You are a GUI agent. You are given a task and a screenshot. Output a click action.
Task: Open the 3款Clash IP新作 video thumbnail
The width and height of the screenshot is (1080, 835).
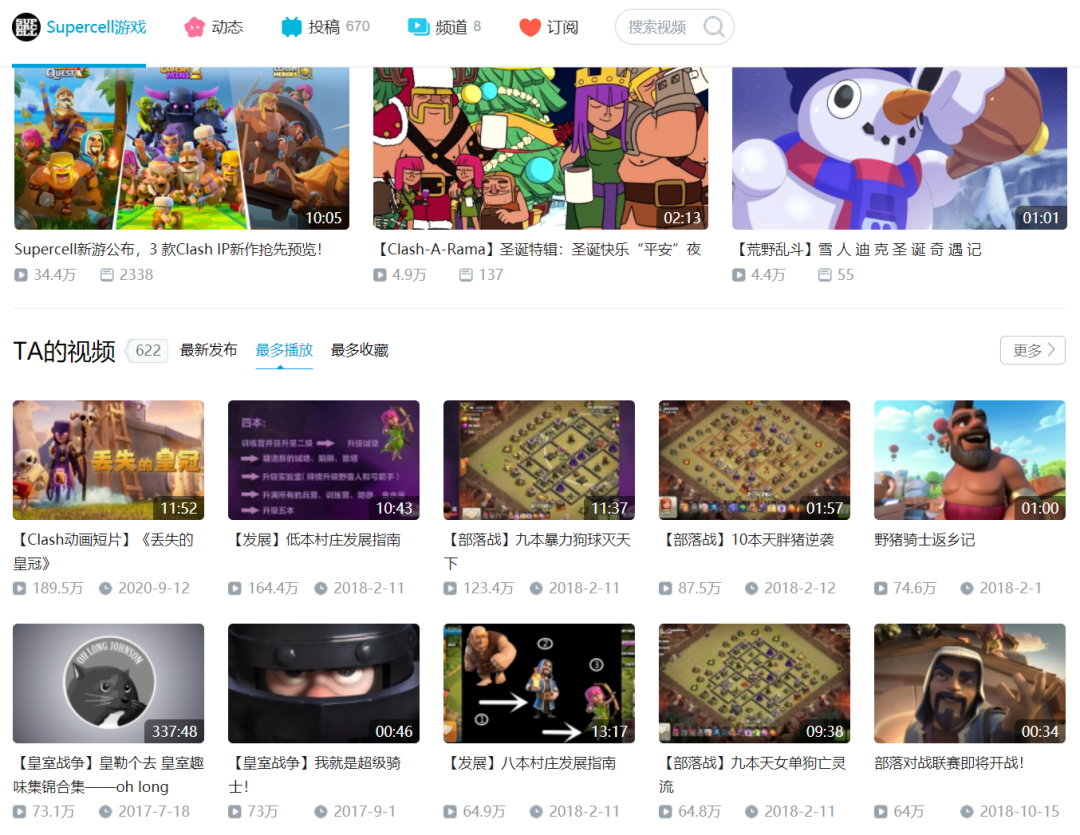pos(182,148)
